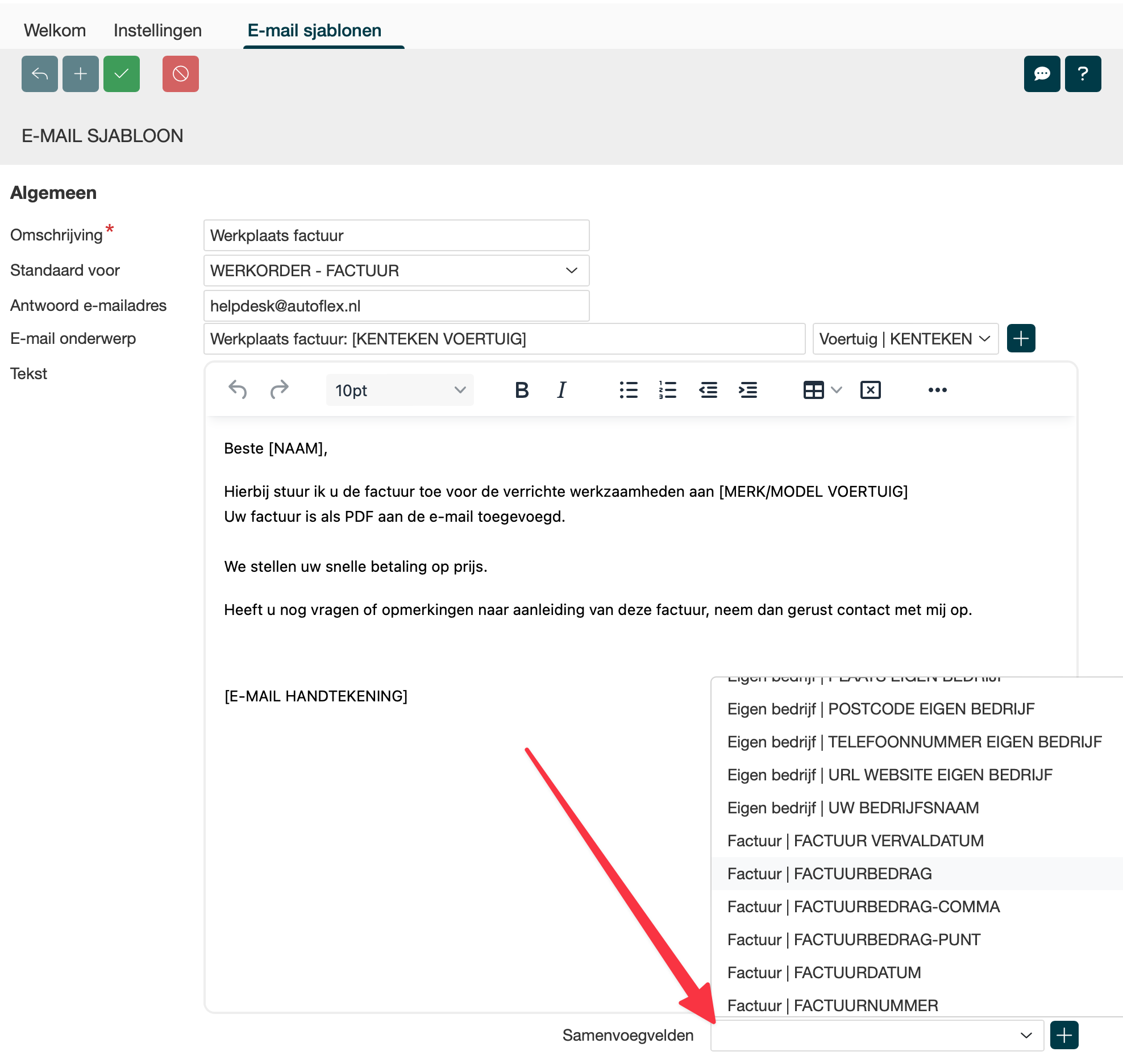Choose Factuur | FACTUURDATUM merge field

coord(823,972)
